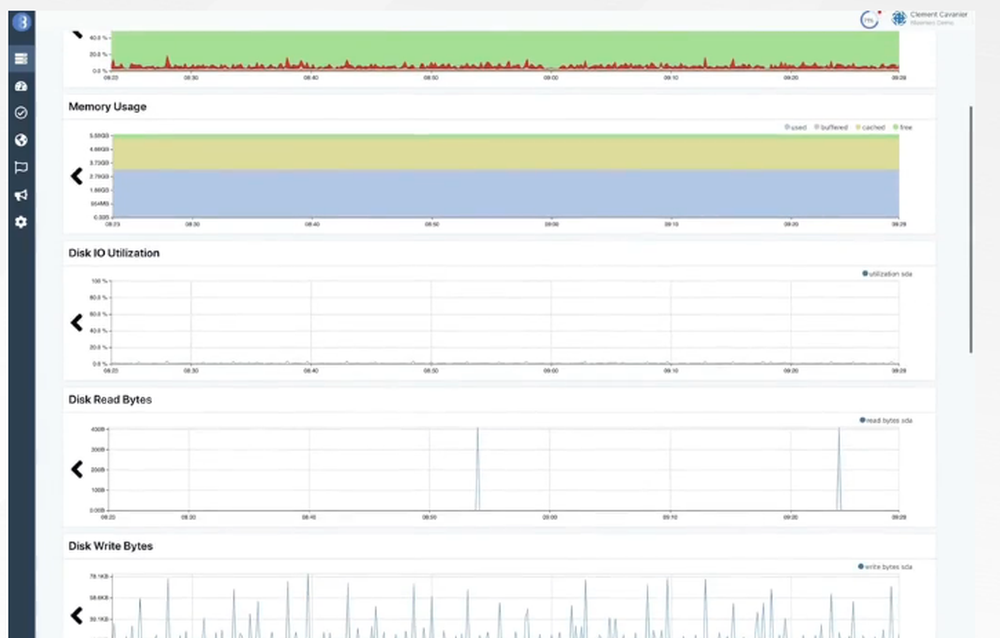Click the circular progress percentage indicator

(x=869, y=20)
